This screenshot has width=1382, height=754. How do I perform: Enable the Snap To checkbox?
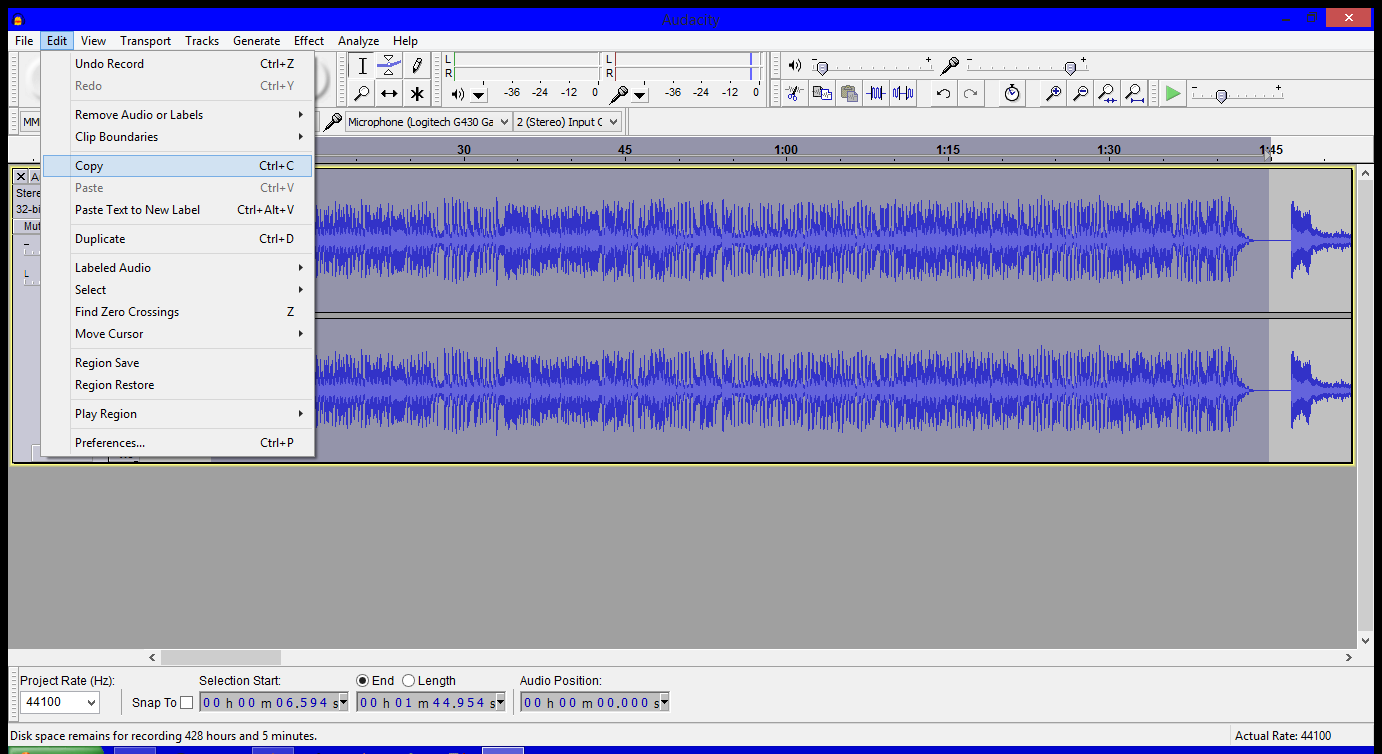186,703
